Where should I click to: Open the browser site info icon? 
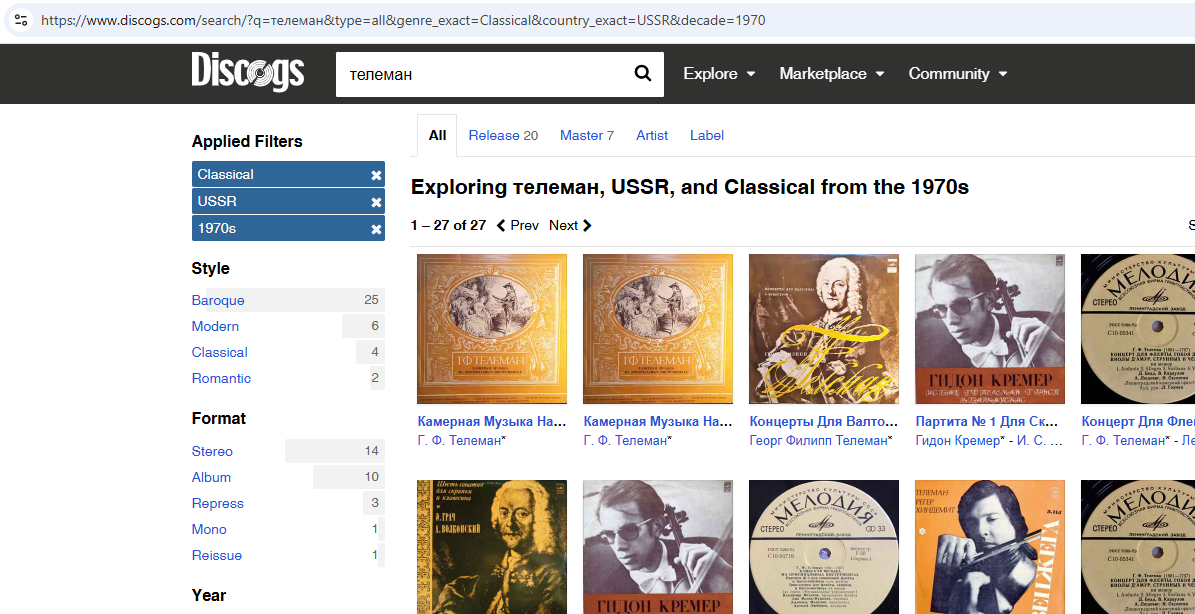click(21, 20)
